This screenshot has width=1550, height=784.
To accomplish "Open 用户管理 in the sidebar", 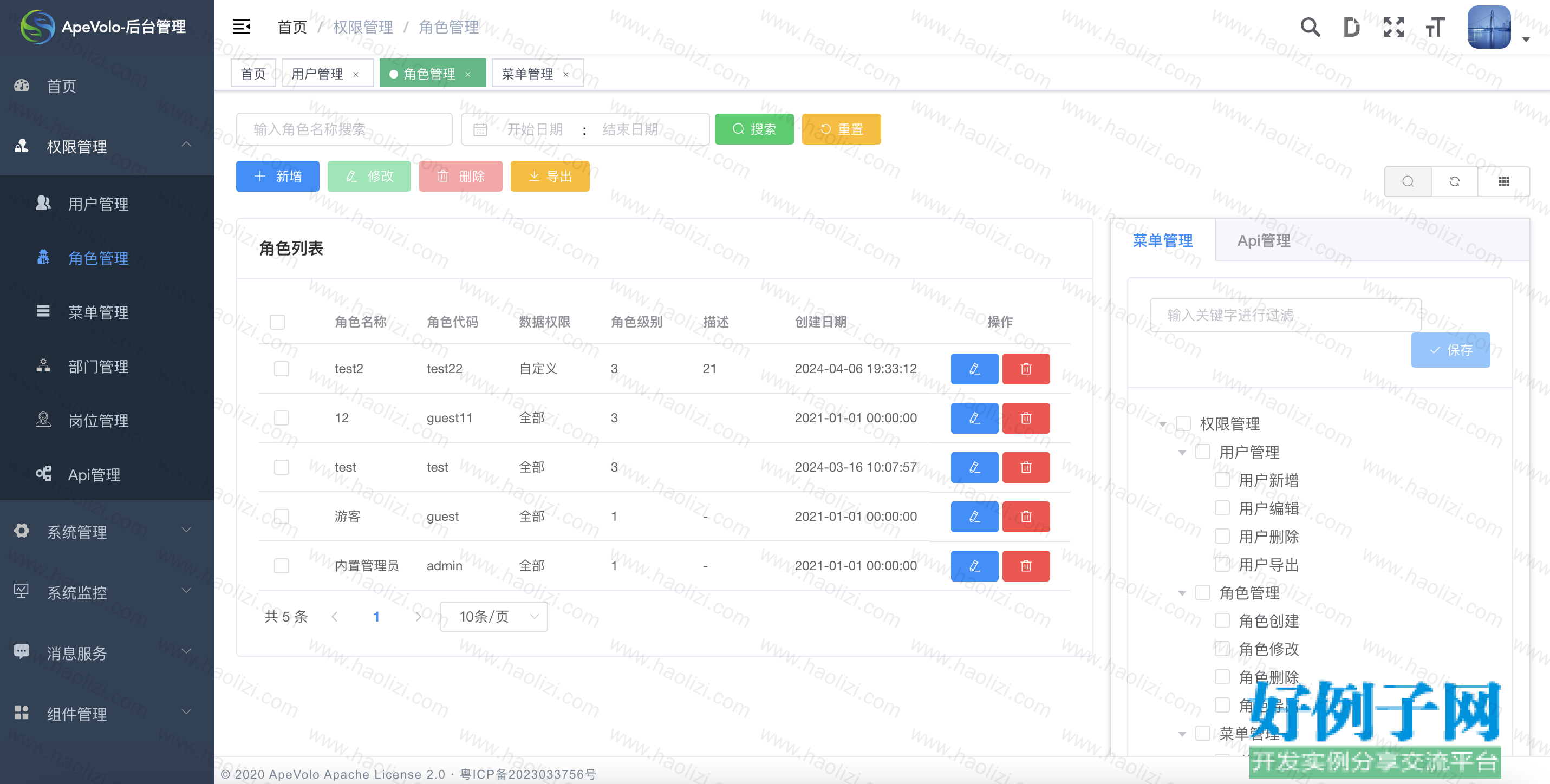I will click(107, 204).
